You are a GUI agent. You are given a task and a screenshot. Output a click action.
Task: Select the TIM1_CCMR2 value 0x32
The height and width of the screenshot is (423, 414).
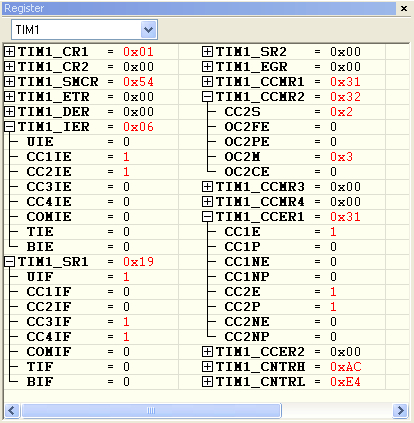[x=346, y=97]
